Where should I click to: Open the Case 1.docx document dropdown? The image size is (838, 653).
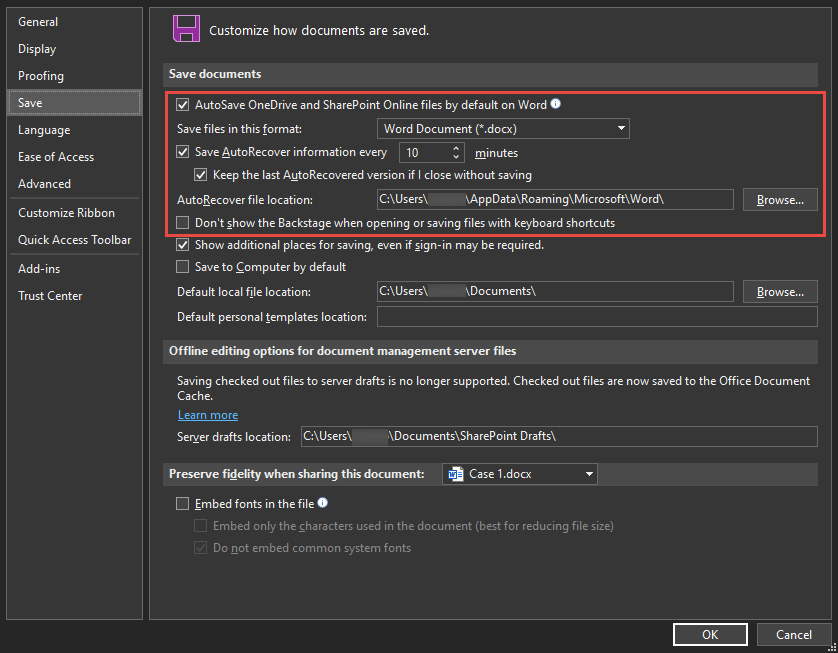[519, 474]
